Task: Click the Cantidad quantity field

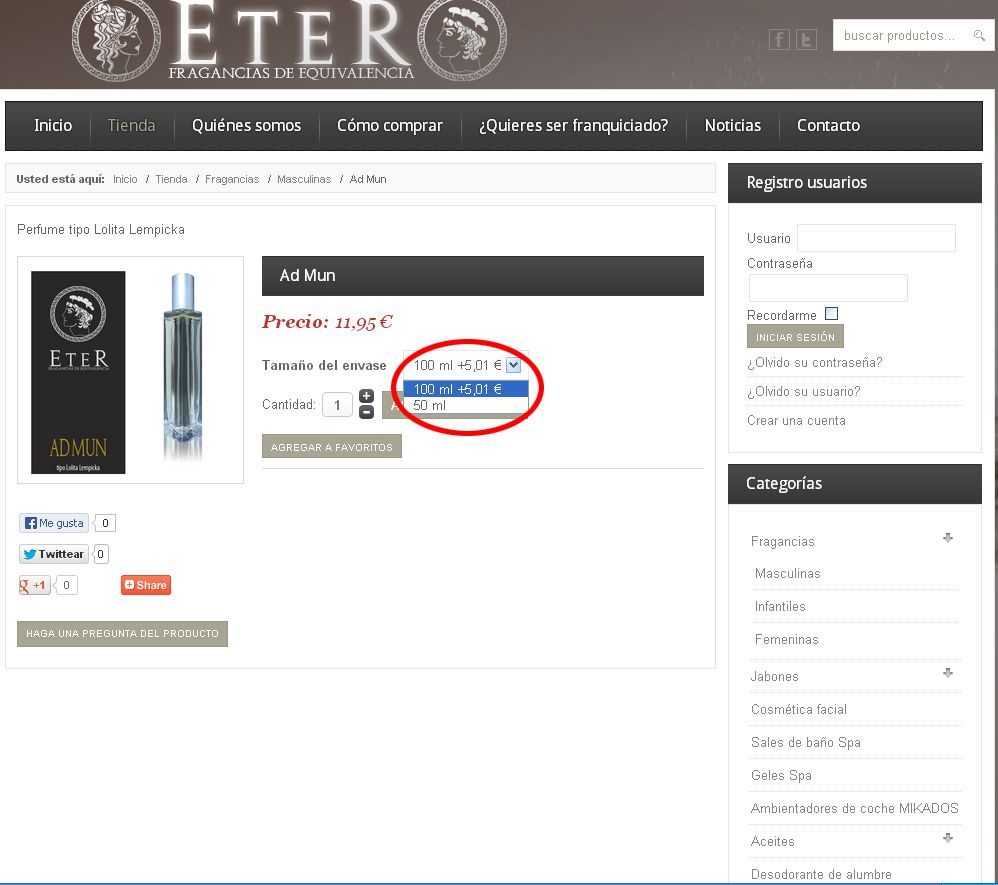Action: (337, 404)
